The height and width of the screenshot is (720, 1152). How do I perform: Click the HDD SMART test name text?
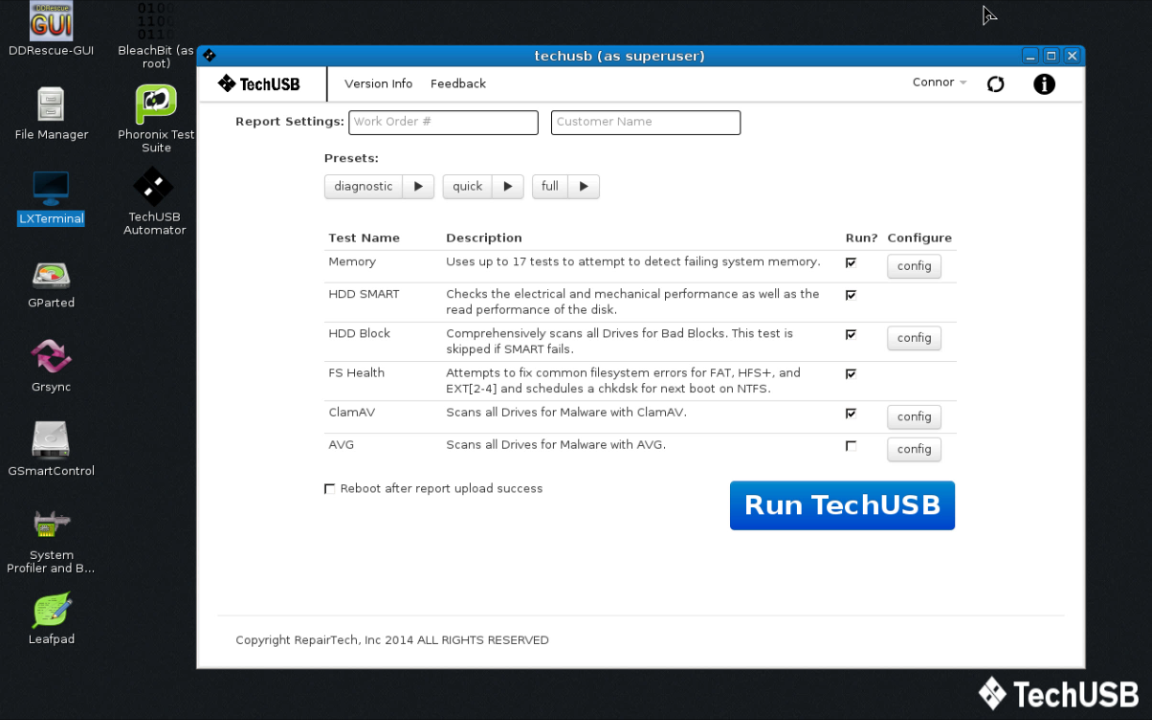click(364, 294)
